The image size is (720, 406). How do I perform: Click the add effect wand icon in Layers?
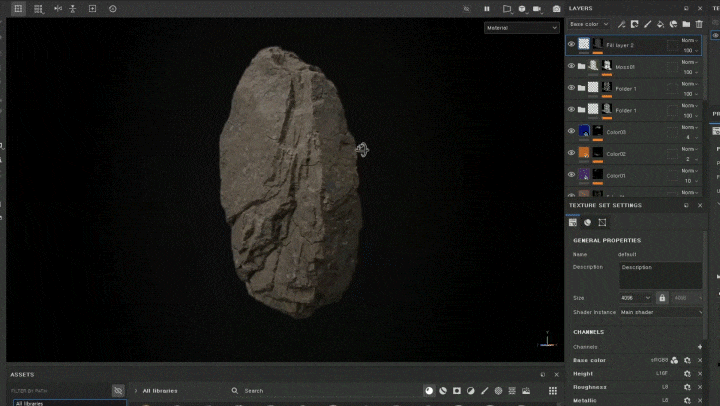[621, 24]
